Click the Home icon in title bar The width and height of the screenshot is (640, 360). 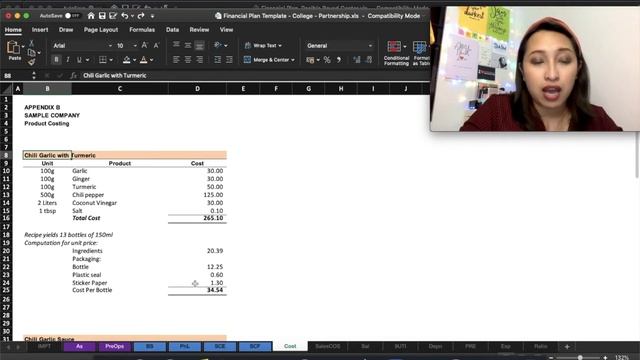click(91, 16)
